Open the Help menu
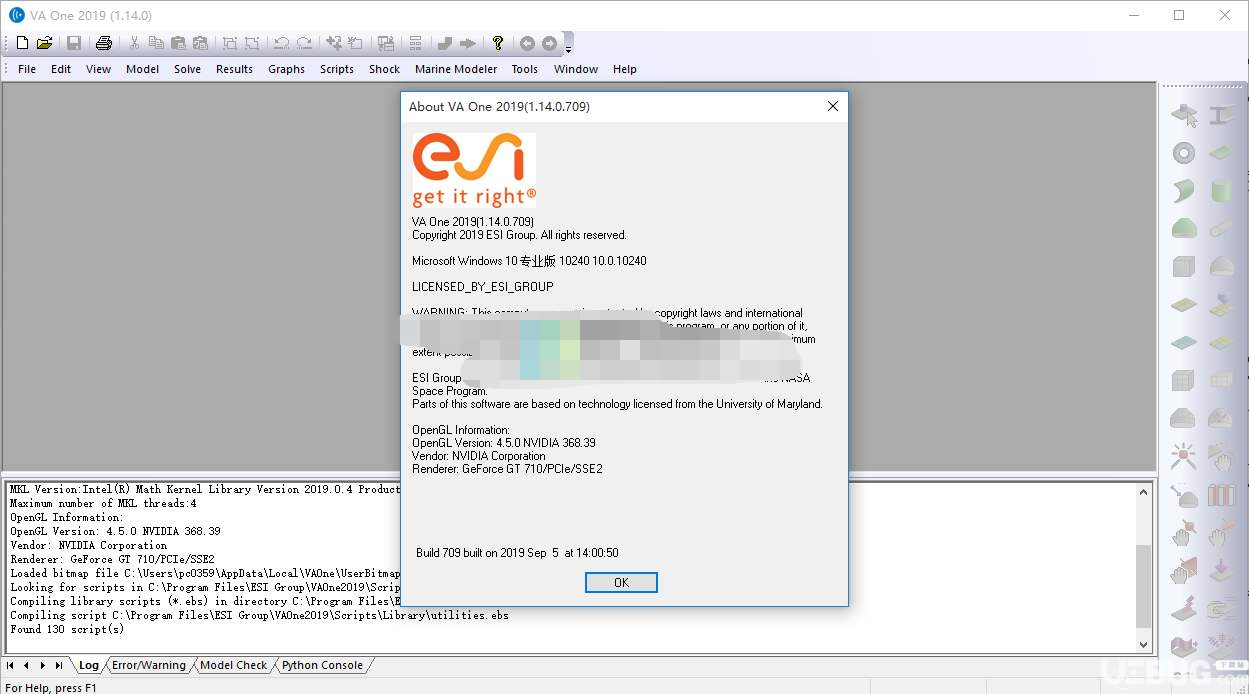 pyautogui.click(x=625, y=69)
